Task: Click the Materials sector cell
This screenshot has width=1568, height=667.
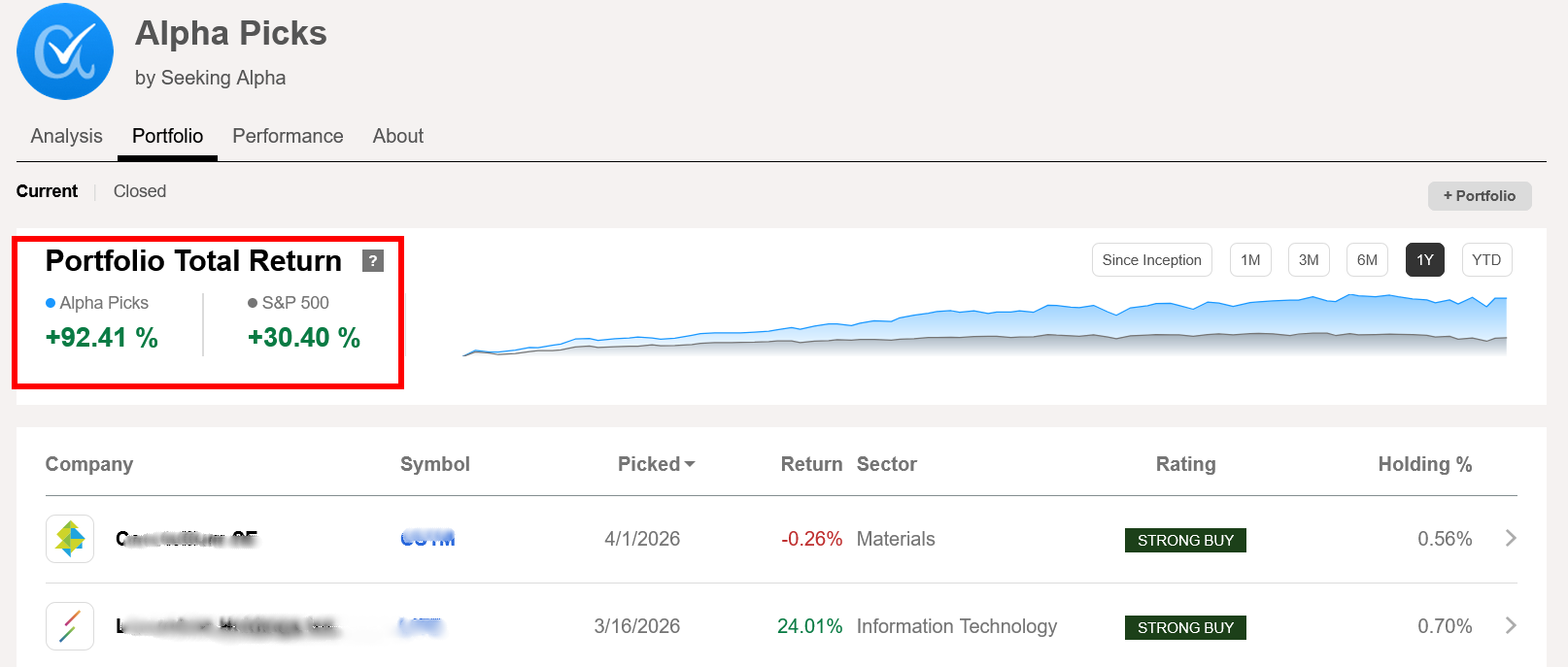Action: pos(896,539)
